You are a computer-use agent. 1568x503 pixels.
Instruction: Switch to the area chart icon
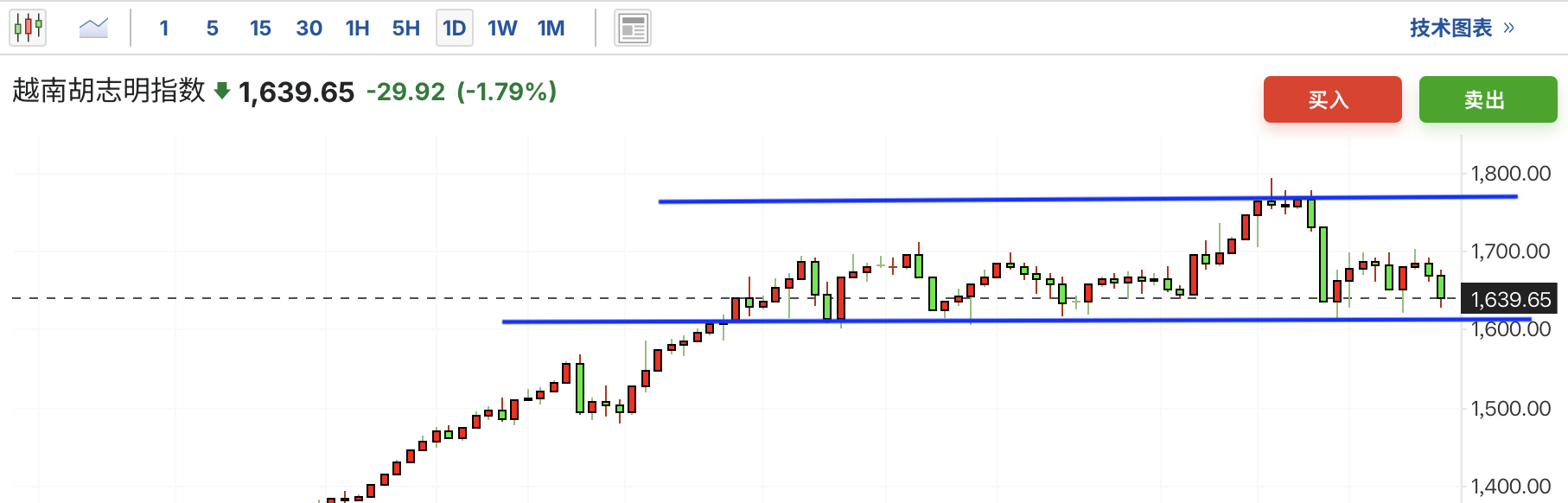[93, 28]
